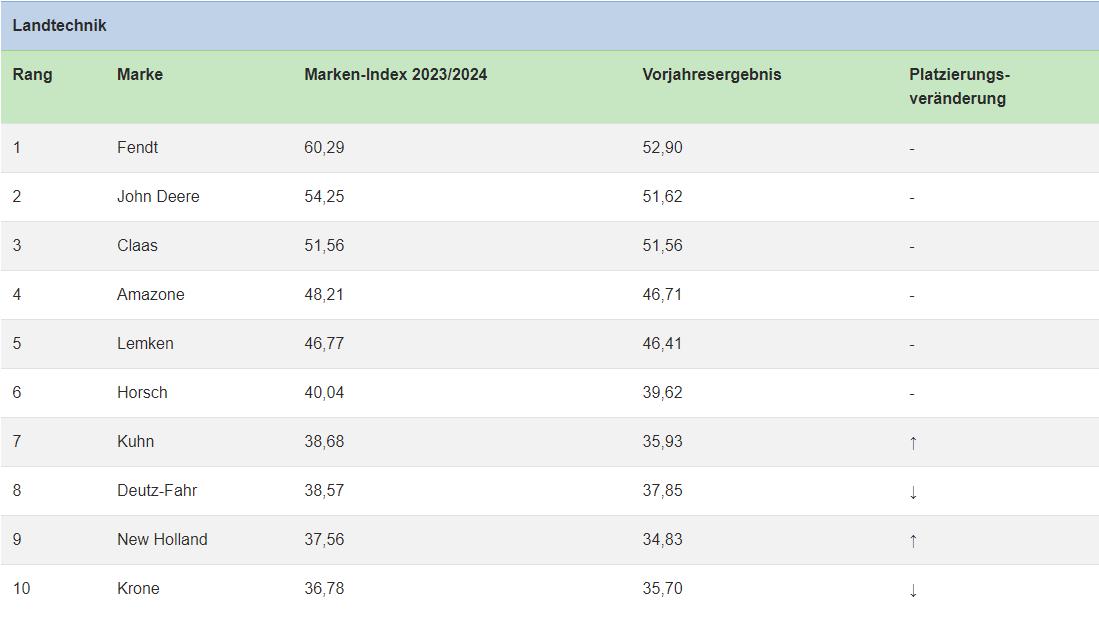Select Fendt's index value 60,29
The height and width of the screenshot is (623, 1099).
(x=324, y=148)
